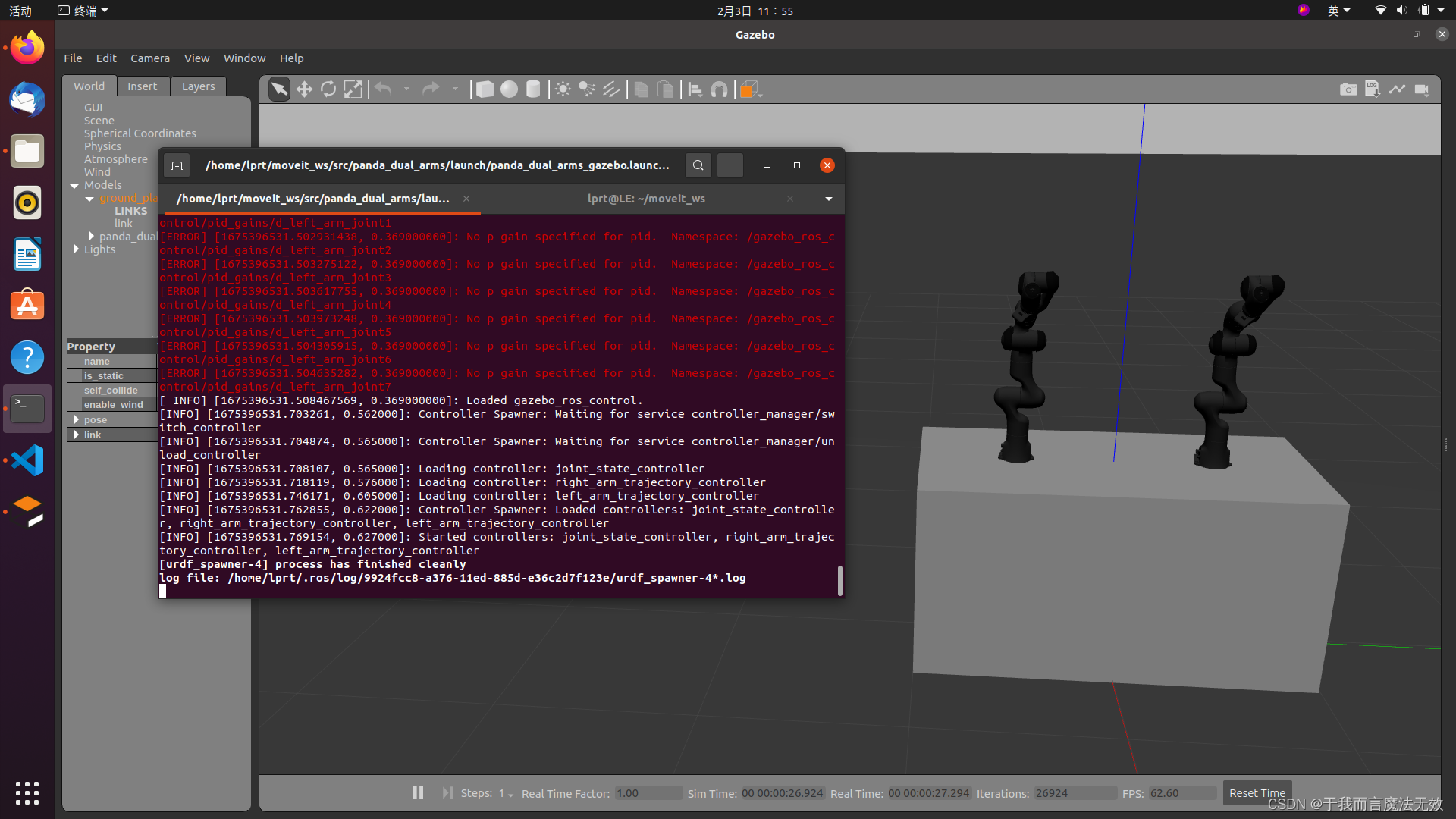Expand the pose property

point(77,419)
